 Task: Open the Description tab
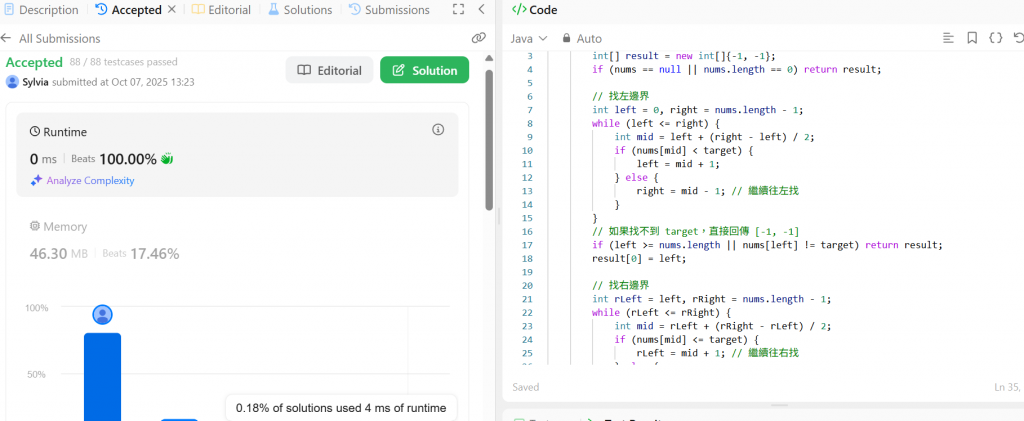pos(40,10)
